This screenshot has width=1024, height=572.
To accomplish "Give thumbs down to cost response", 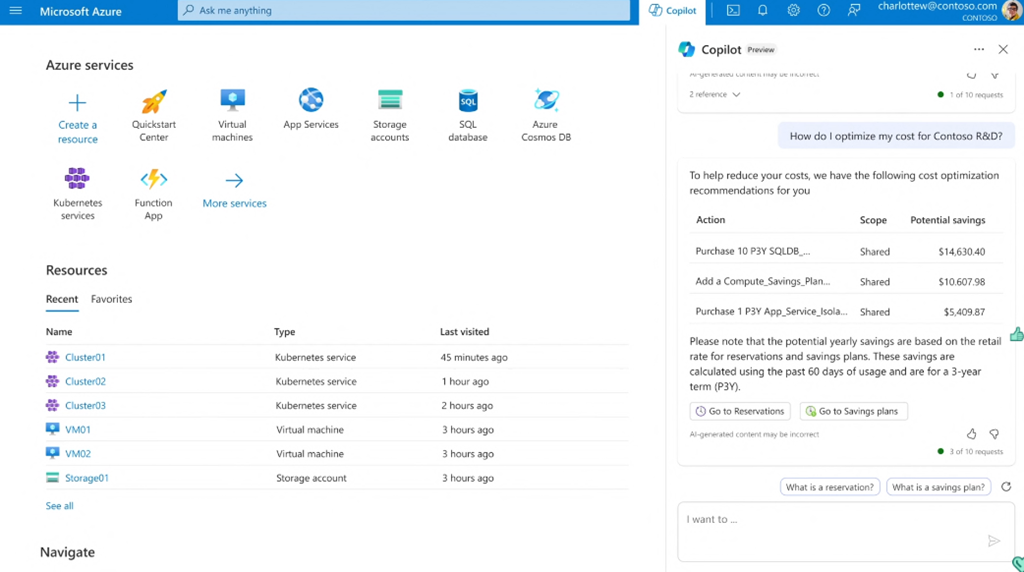I will point(994,434).
